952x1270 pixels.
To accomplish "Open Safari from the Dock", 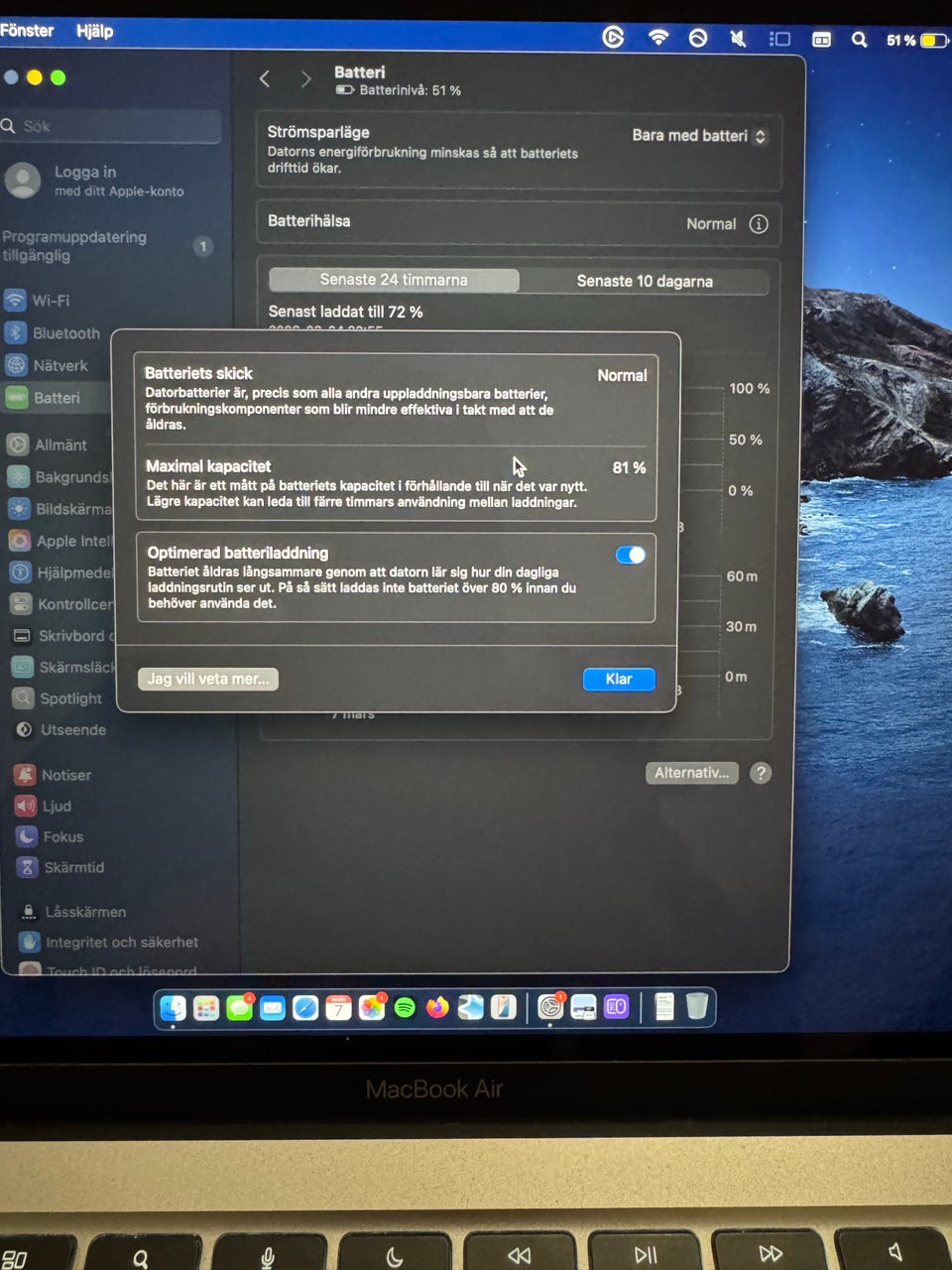I will (x=305, y=1009).
